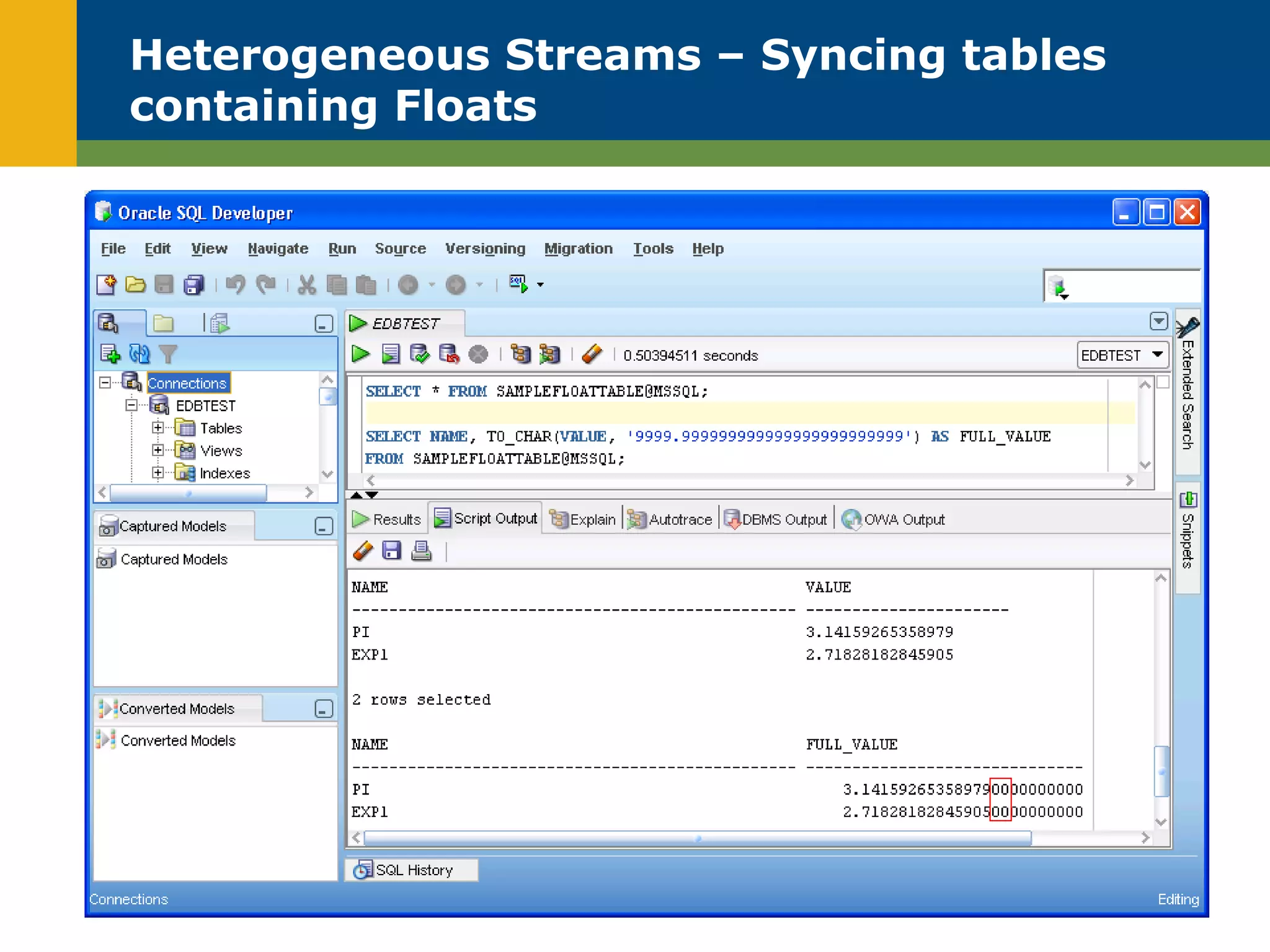This screenshot has width=1270, height=952.
Task: Click the Copy icon in main toolbar
Action: tap(336, 284)
